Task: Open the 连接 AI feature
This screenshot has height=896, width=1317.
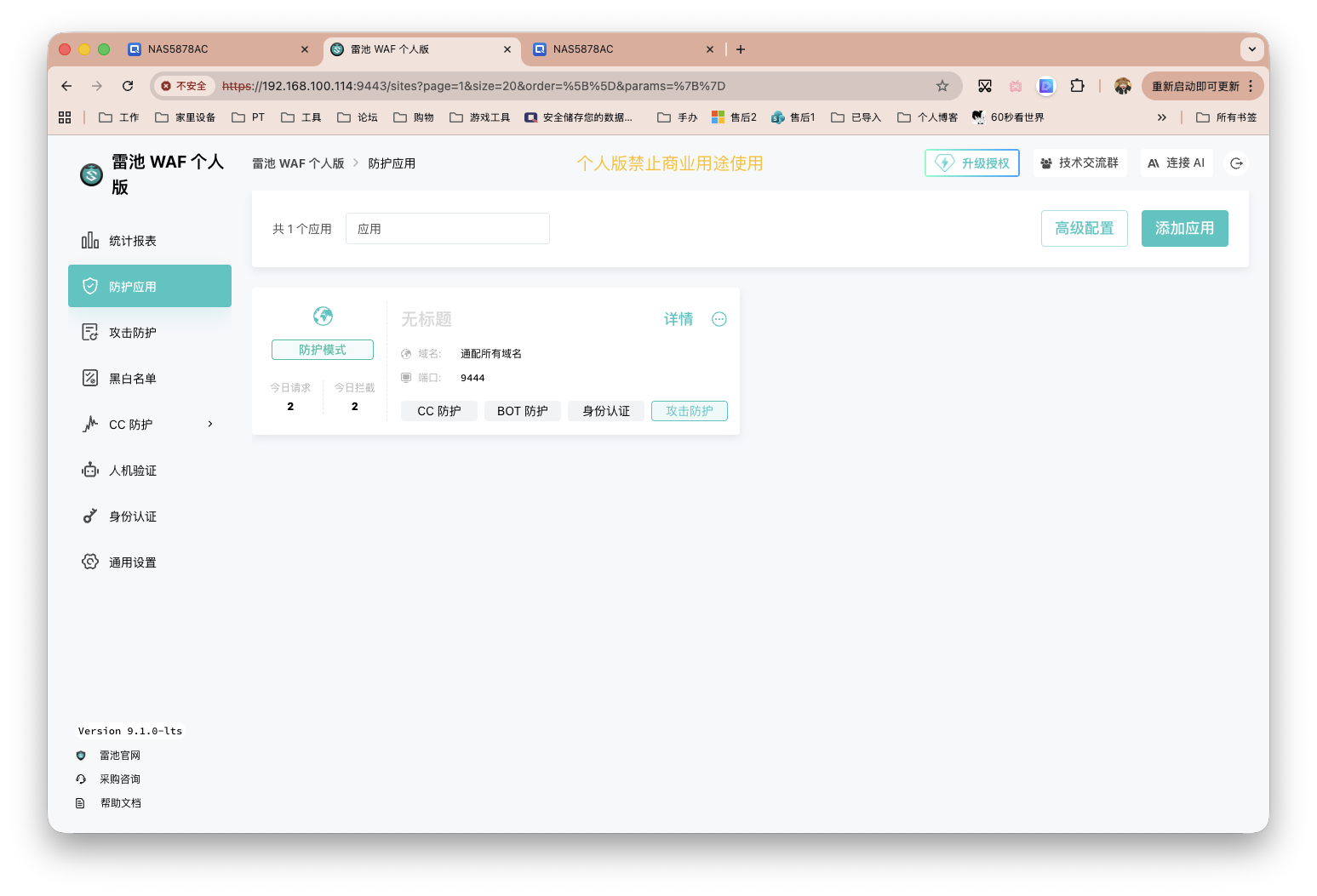Action: pyautogui.click(x=1177, y=163)
